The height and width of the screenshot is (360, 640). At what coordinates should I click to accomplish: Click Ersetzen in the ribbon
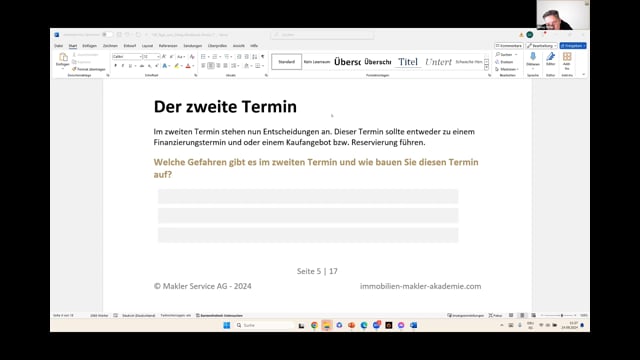(504, 62)
